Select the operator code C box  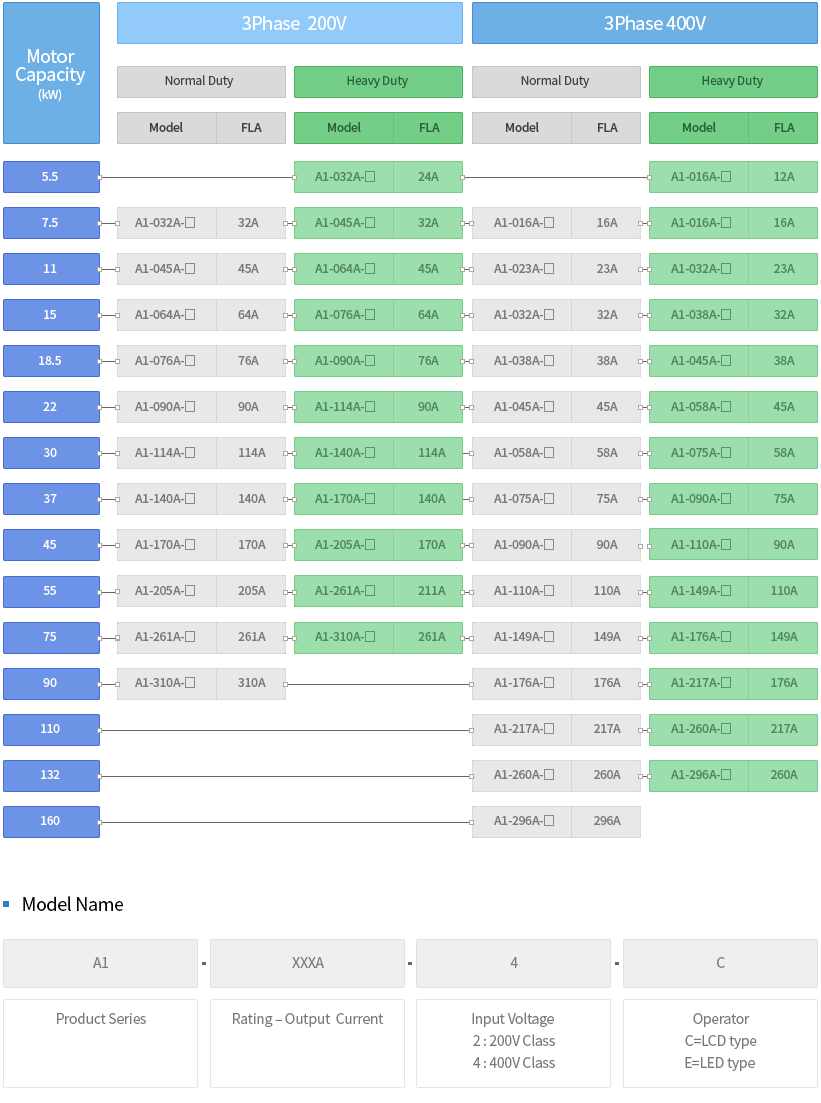click(x=720, y=963)
